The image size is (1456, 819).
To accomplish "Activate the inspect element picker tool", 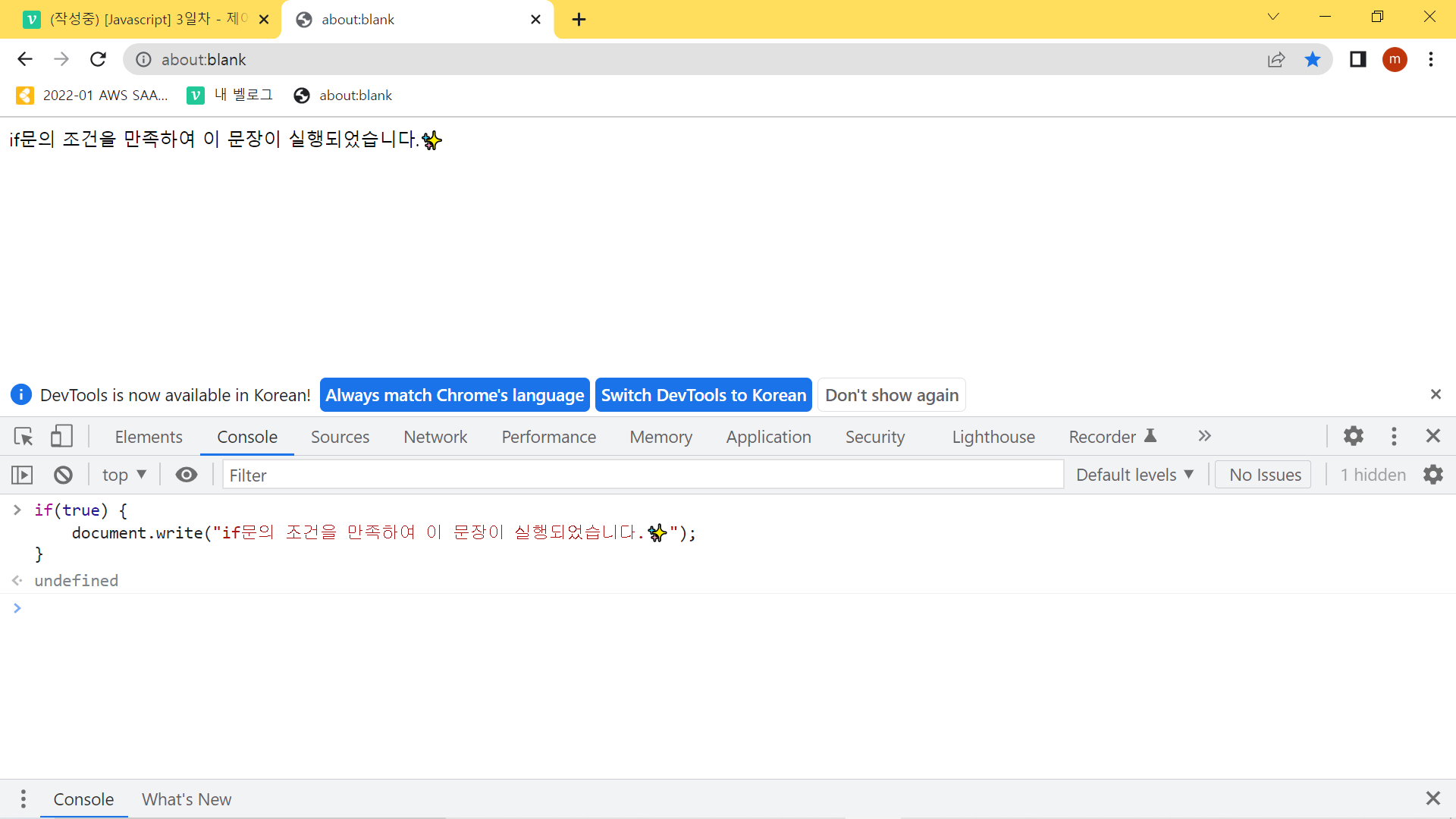I will click(x=24, y=437).
